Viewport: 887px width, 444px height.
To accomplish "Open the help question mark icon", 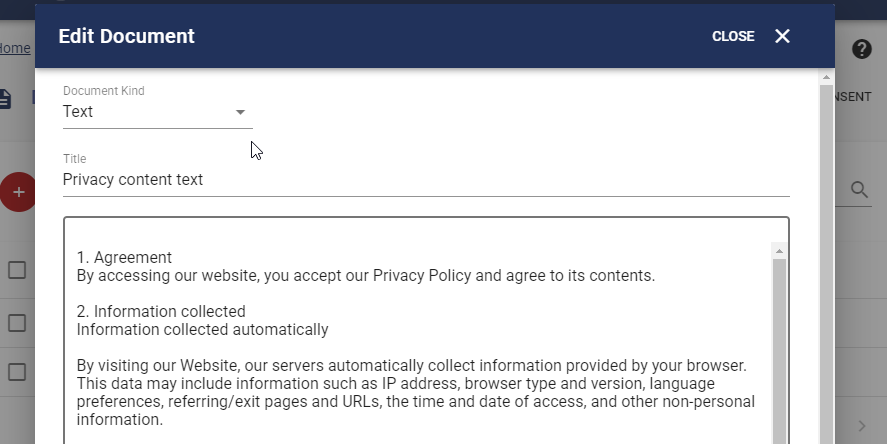I will pos(862,49).
